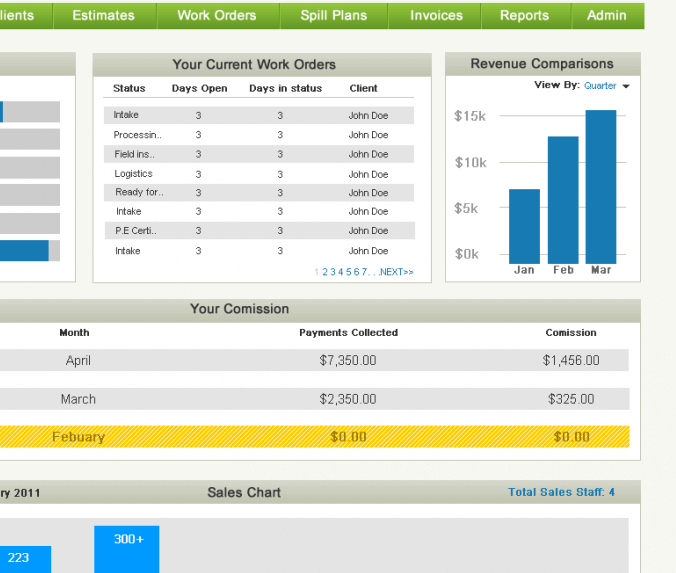Select the Processin.. work order row

click(258, 135)
